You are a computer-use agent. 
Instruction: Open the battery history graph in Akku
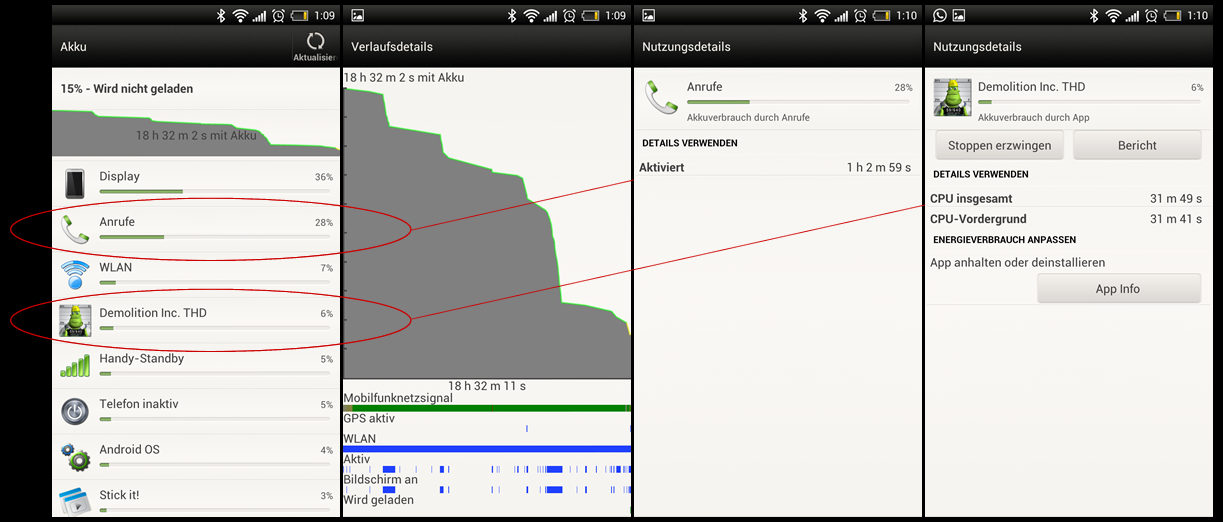[x=196, y=133]
